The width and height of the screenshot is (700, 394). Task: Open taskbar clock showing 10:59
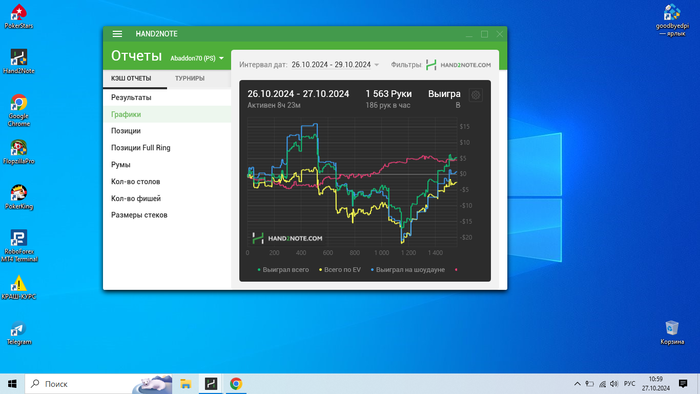tap(656, 384)
